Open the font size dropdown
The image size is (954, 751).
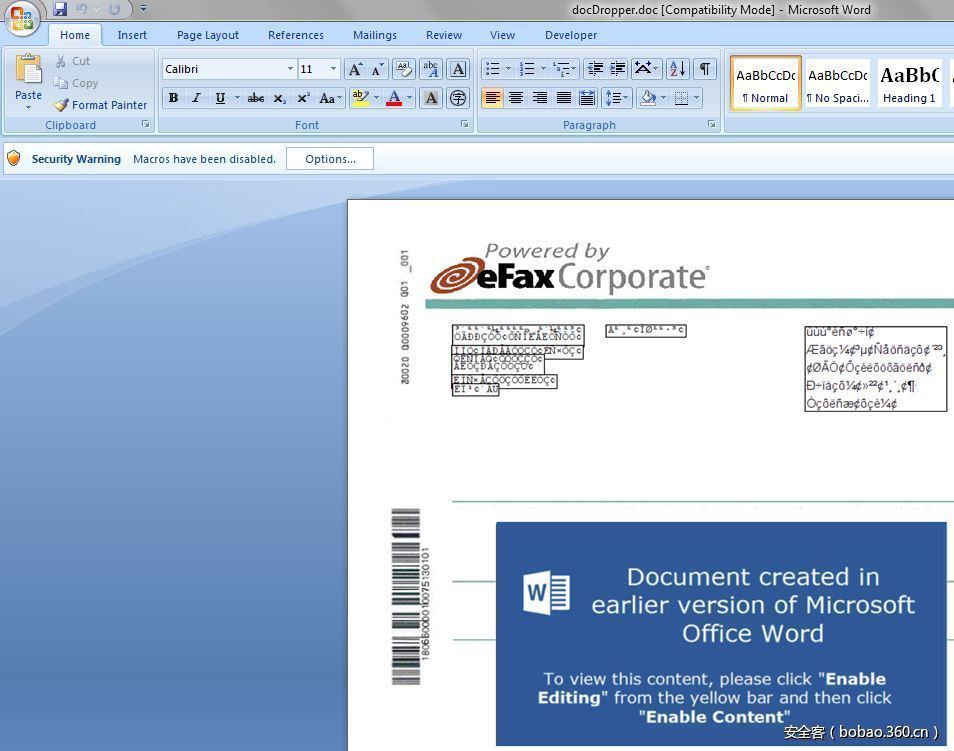[333, 69]
